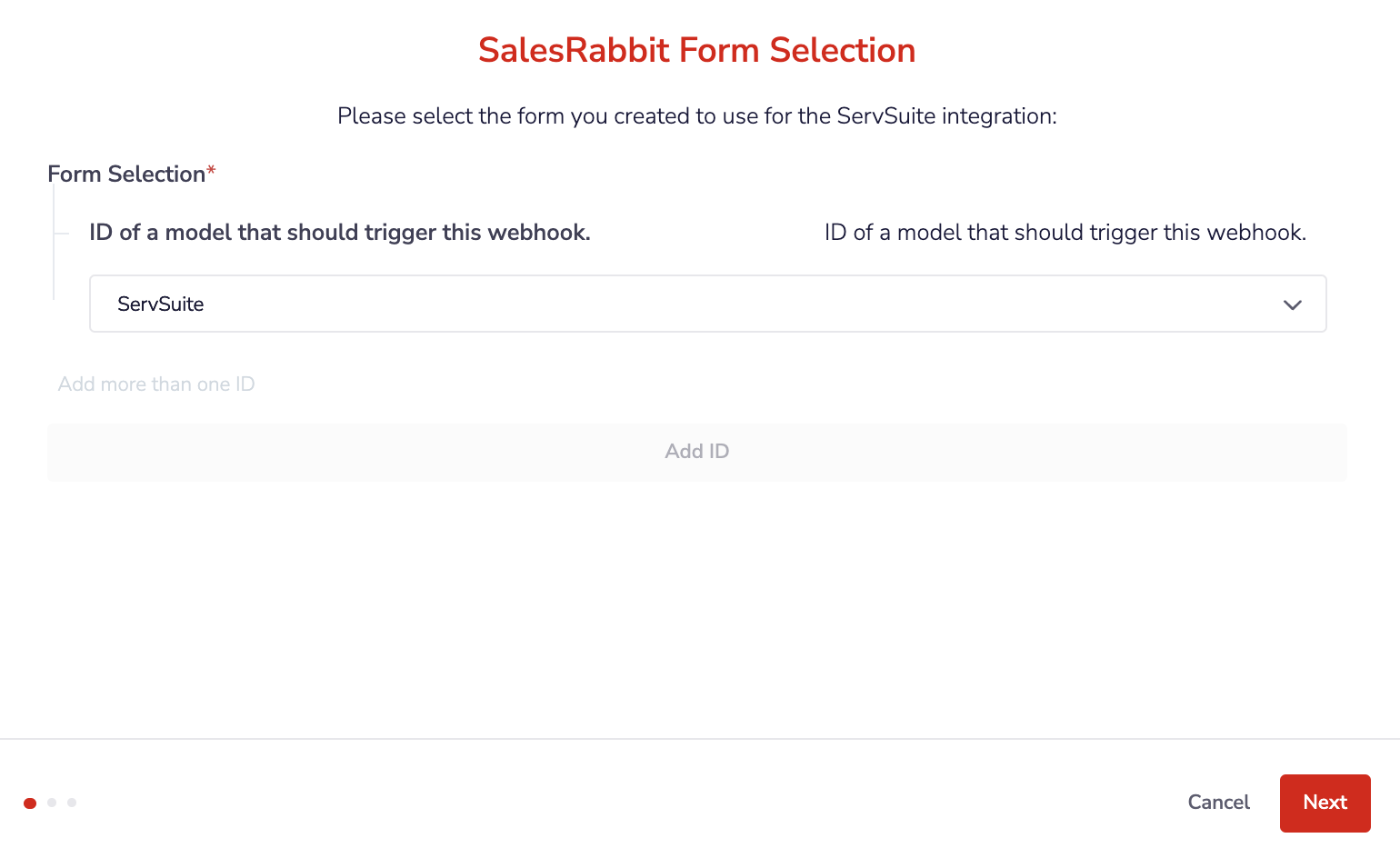1400x858 pixels.
Task: Select the first red step indicator dot
Action: pyautogui.click(x=30, y=803)
